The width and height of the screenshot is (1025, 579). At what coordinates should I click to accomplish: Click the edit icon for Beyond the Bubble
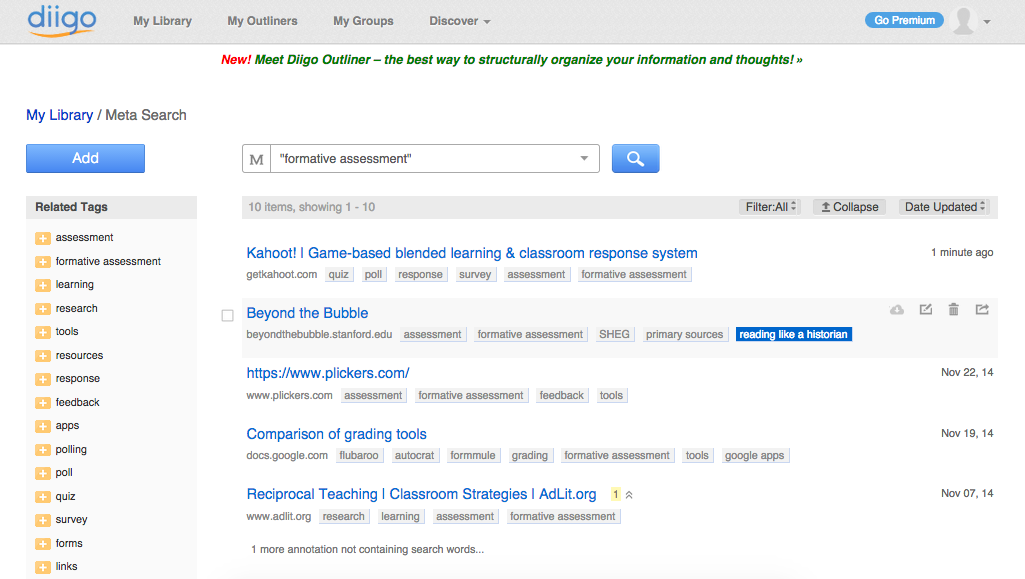tap(926, 310)
